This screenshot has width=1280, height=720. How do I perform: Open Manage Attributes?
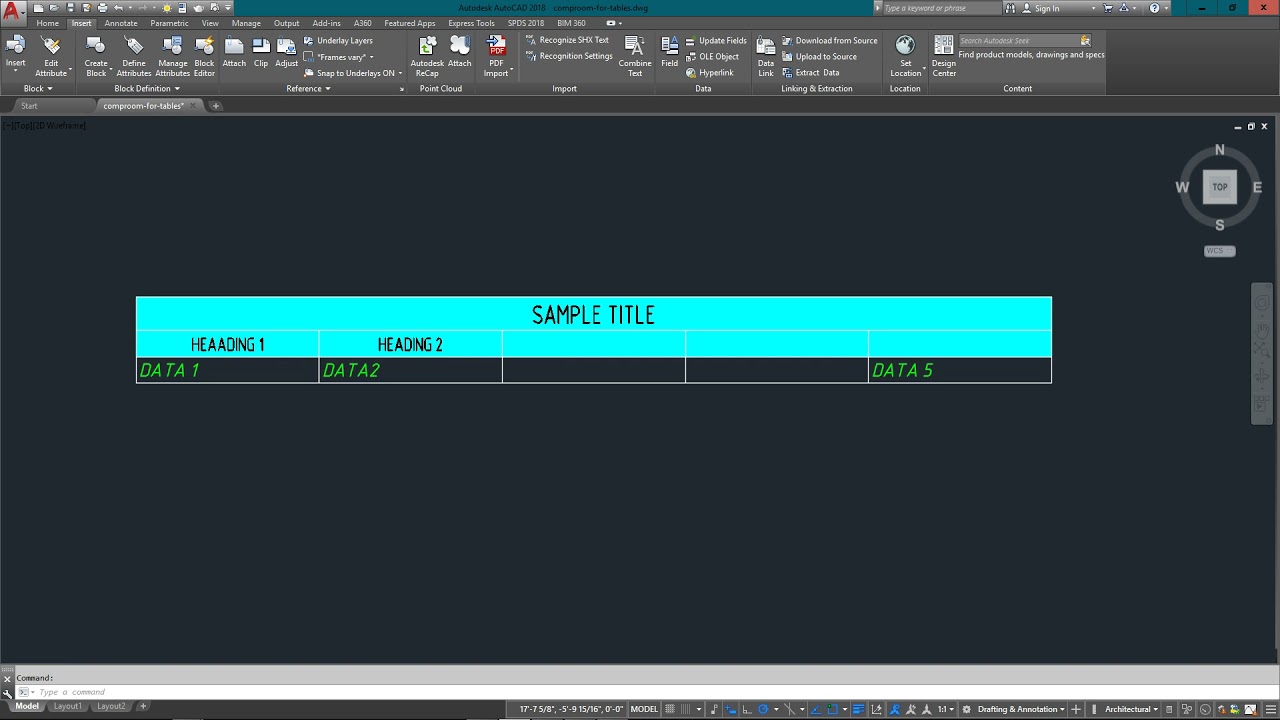[172, 56]
